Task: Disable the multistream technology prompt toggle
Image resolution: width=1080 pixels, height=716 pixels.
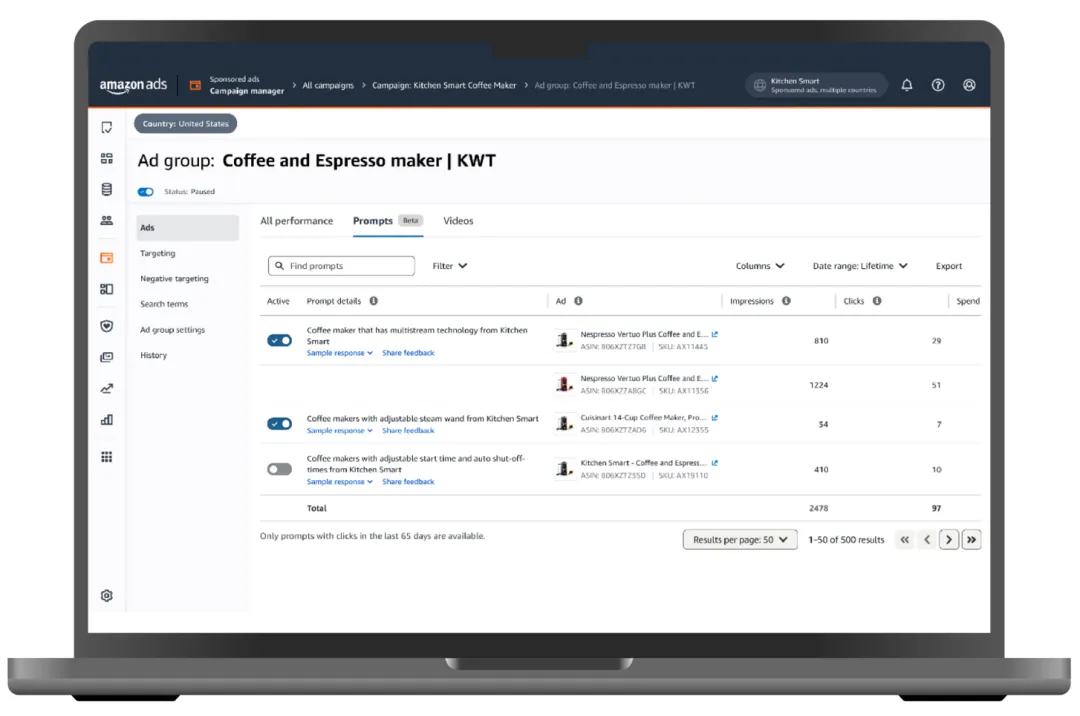Action: [280, 340]
